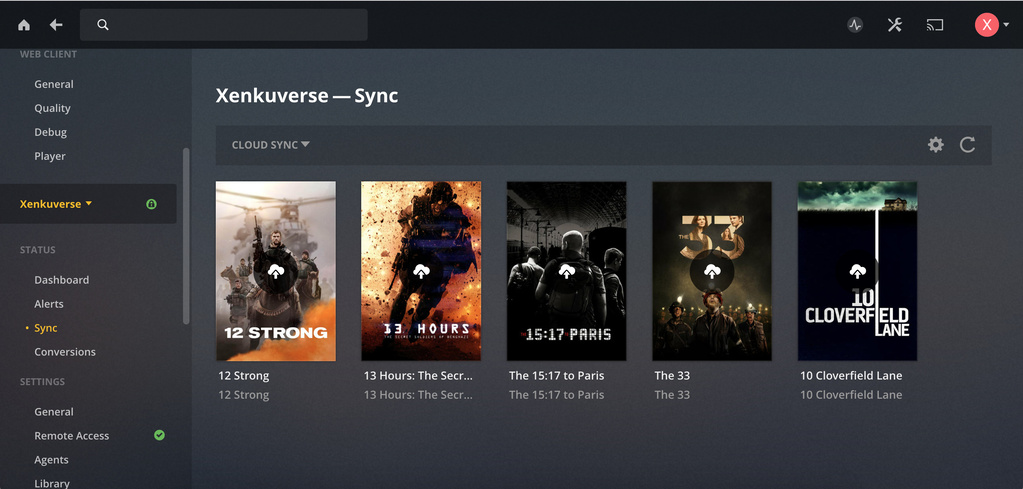The image size is (1023, 489).
Task: Open the user avatar X menu
Action: pyautogui.click(x=986, y=25)
